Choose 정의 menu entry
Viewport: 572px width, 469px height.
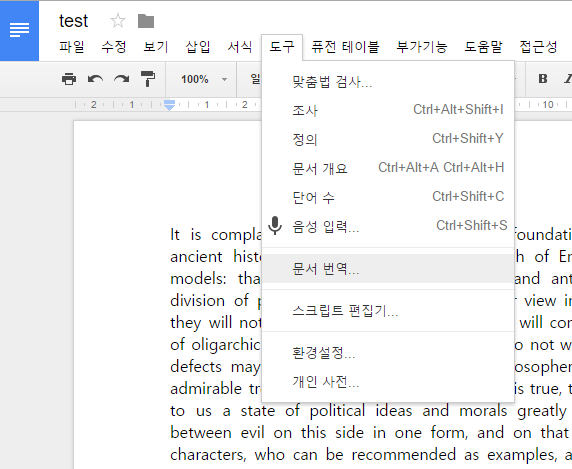click(x=388, y=139)
